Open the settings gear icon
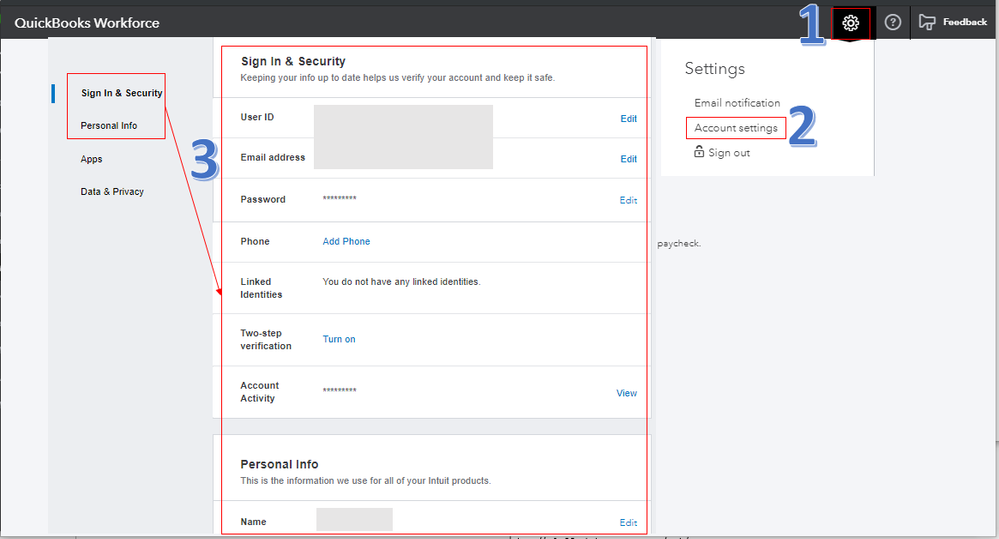999x539 pixels. pyautogui.click(x=851, y=23)
